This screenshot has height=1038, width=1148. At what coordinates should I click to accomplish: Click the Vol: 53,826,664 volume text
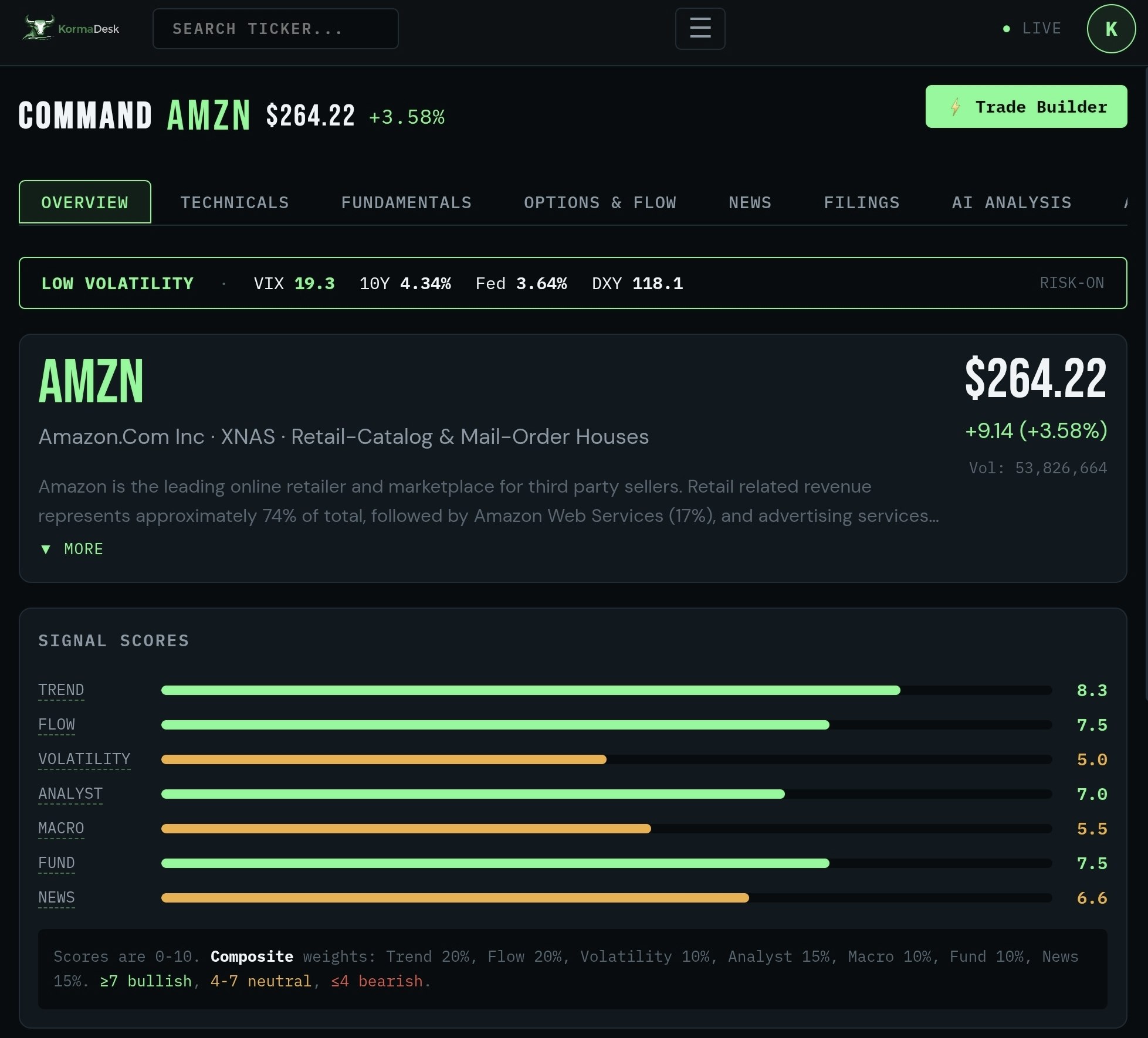coord(1038,468)
